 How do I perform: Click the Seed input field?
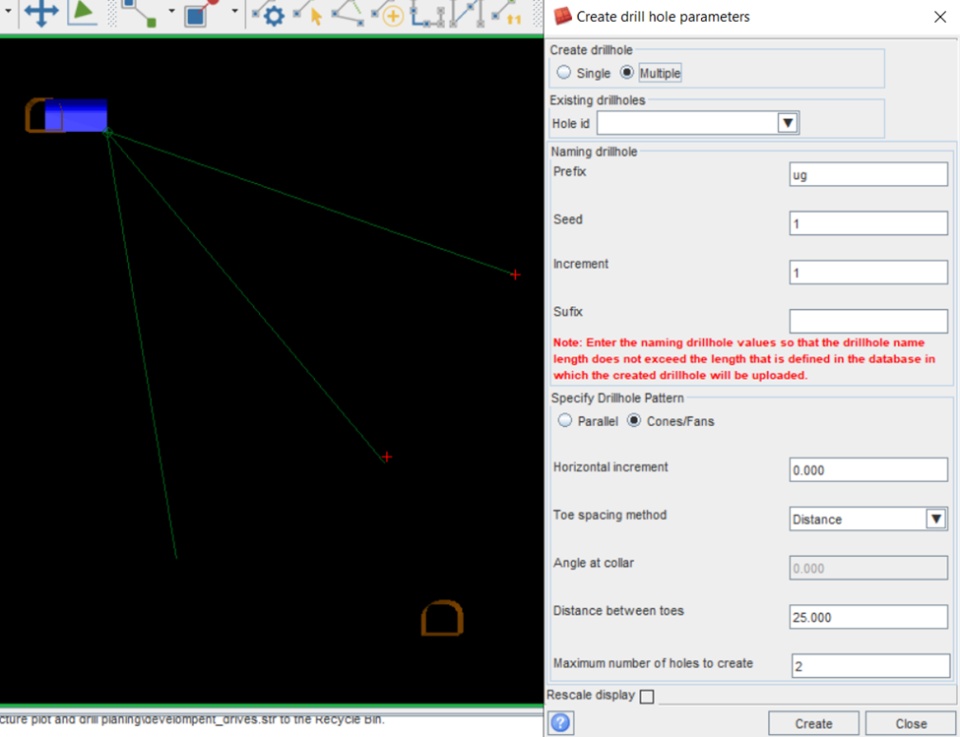(x=868, y=223)
